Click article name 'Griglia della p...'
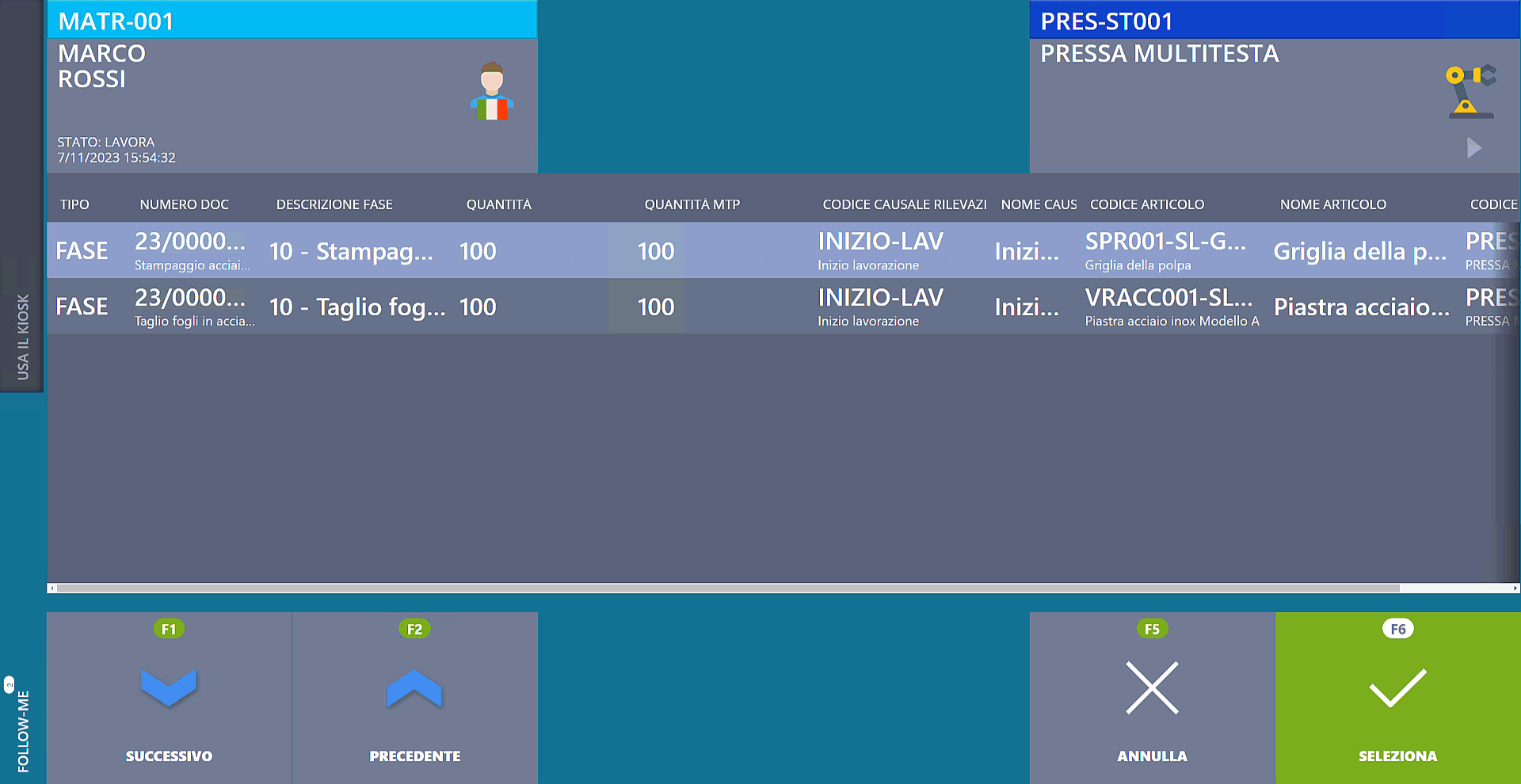The width and height of the screenshot is (1521, 784). [1359, 251]
